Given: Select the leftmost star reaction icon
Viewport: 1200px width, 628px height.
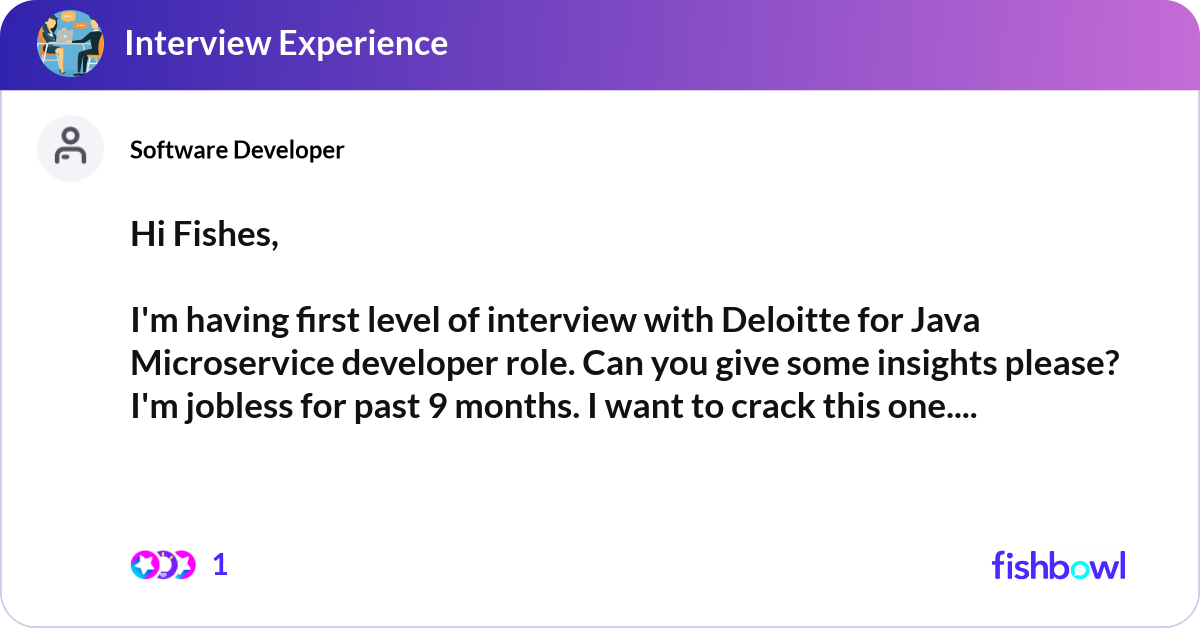Looking at the screenshot, I should (x=145, y=565).
